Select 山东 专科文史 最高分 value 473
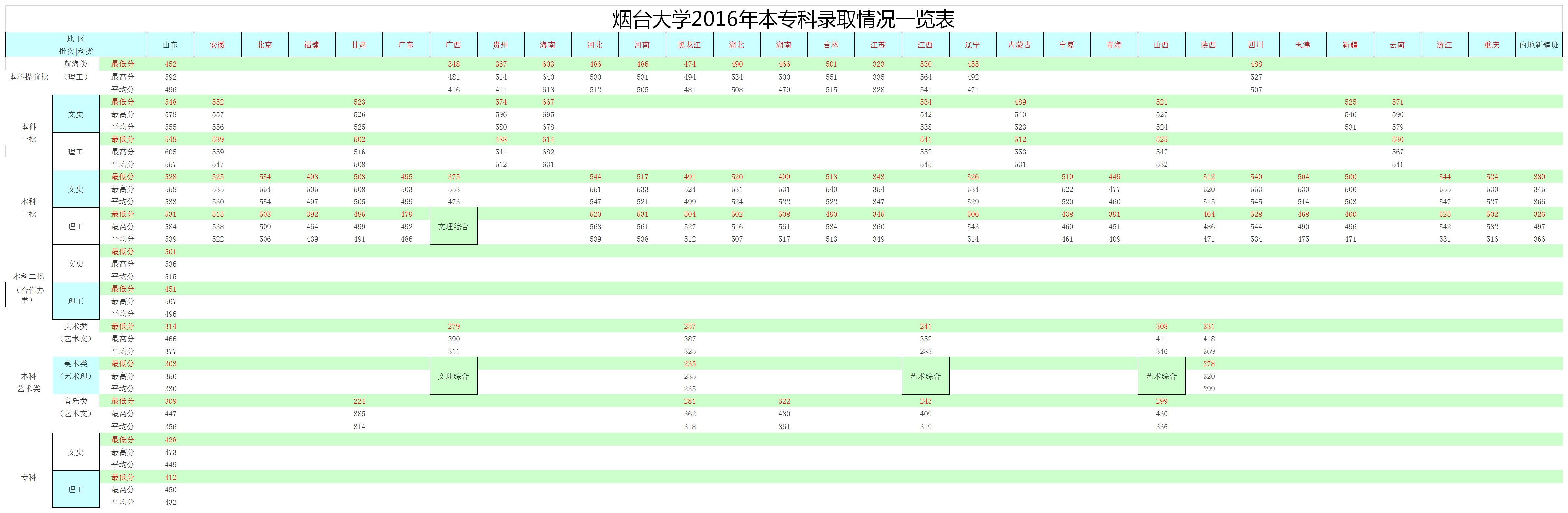The width and height of the screenshot is (1568, 513). click(x=170, y=452)
